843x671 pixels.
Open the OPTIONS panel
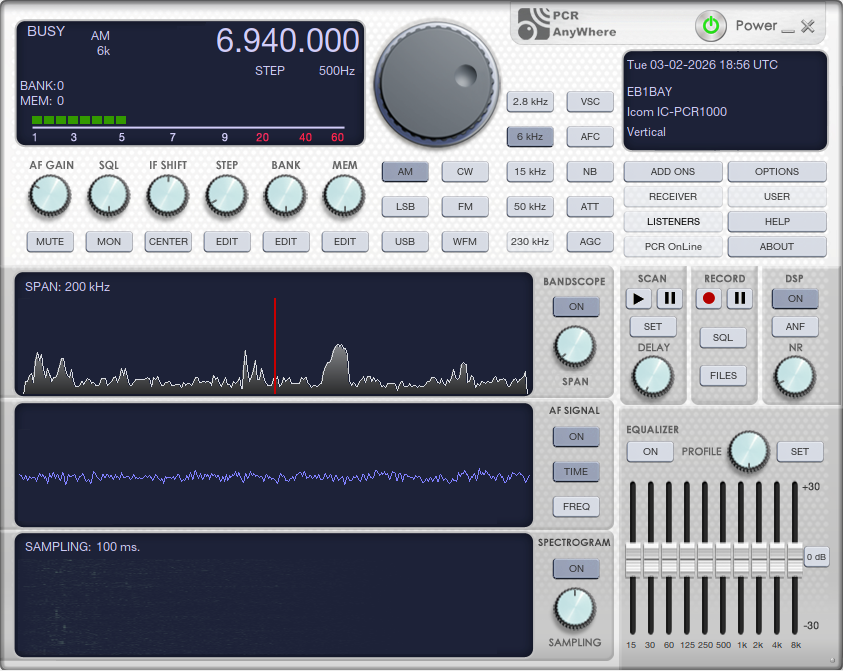777,172
